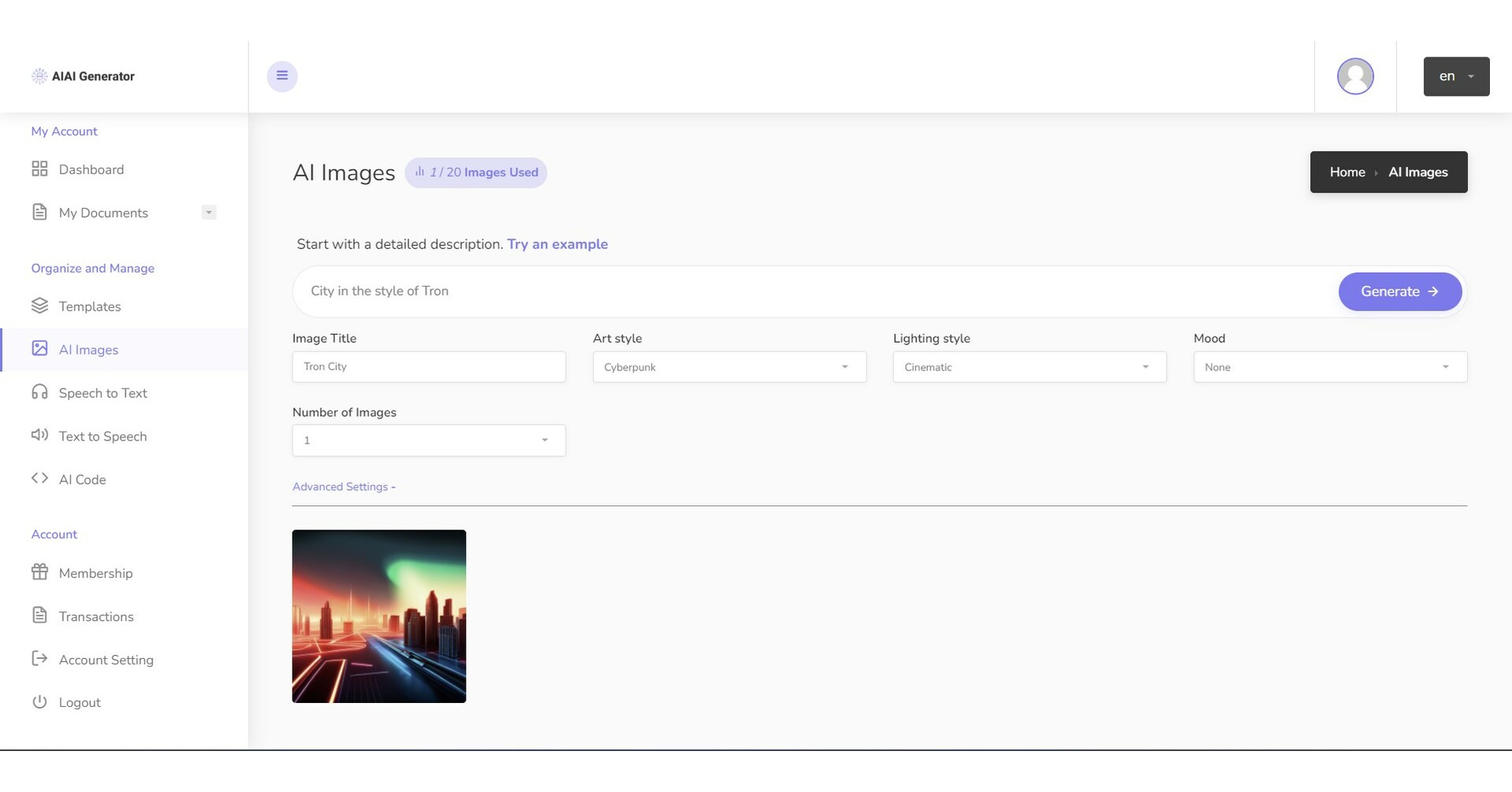
Task: Select the AI Images image icon
Action: 39,349
